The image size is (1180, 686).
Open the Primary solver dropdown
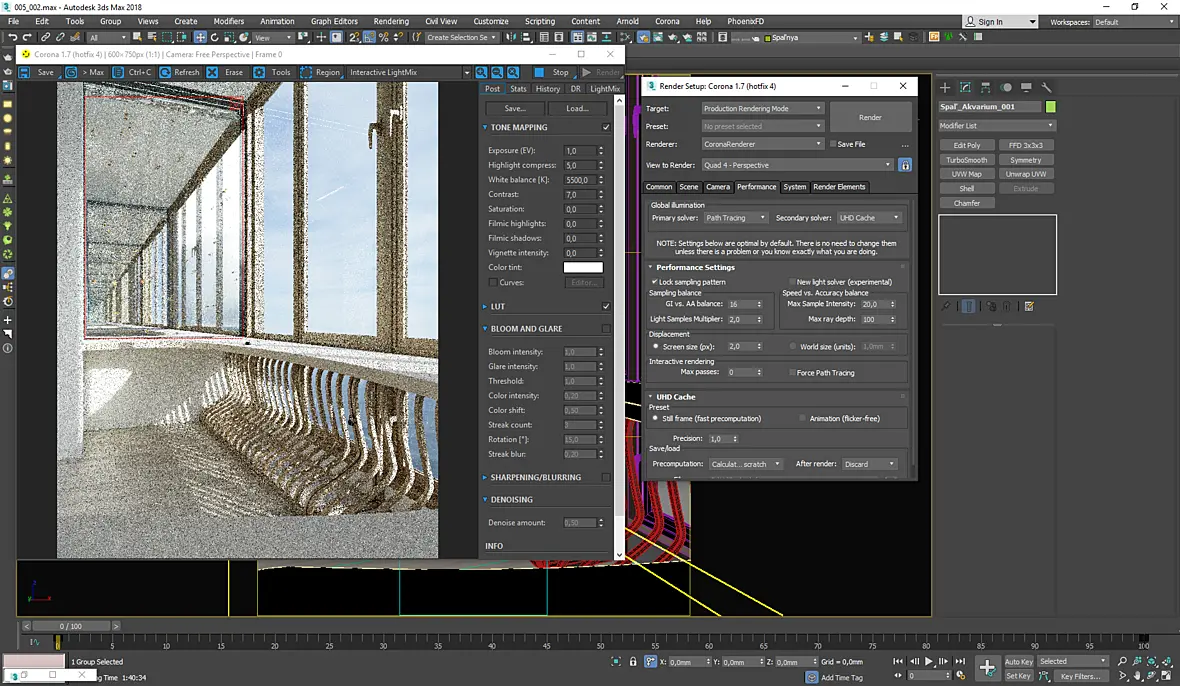(735, 217)
